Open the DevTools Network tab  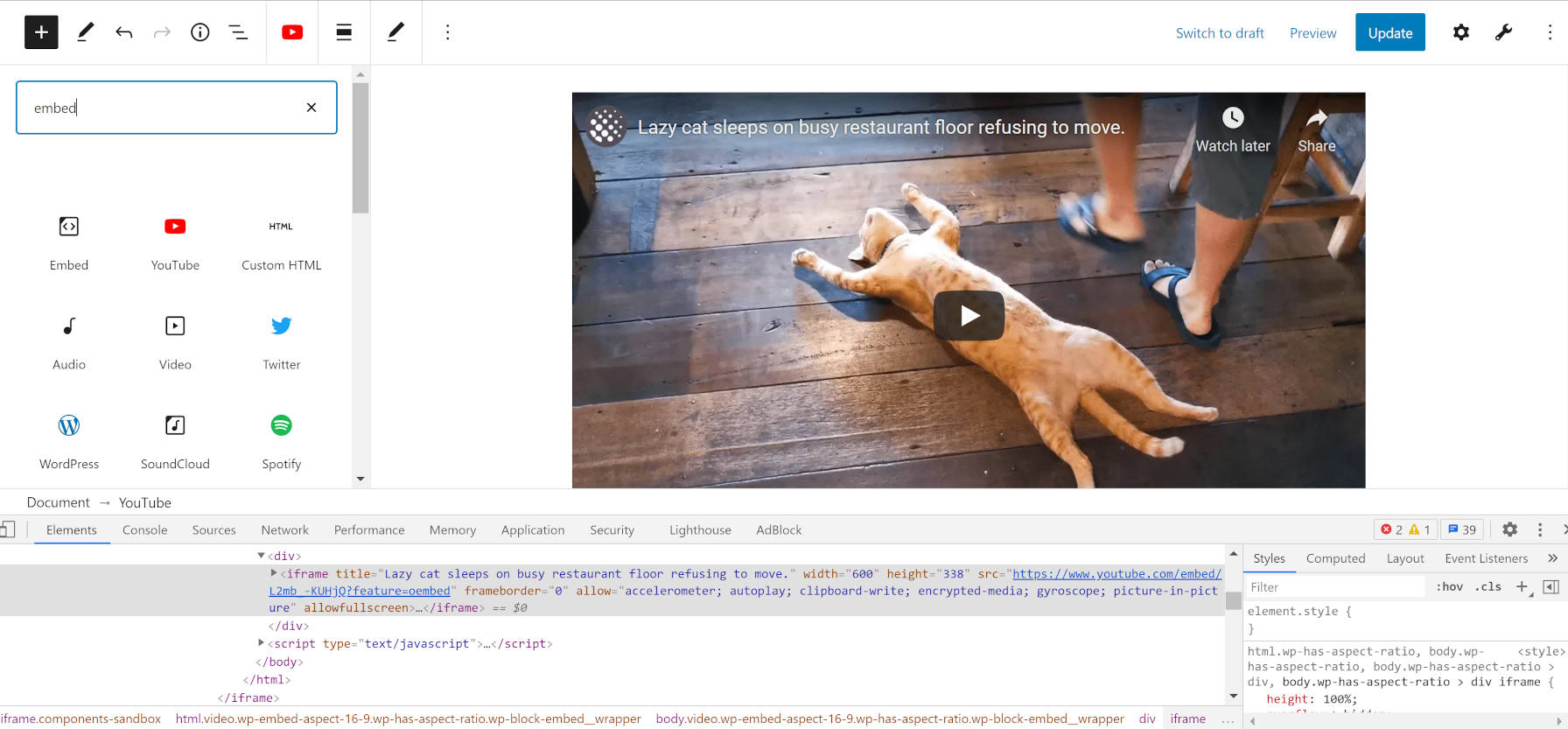[285, 529]
